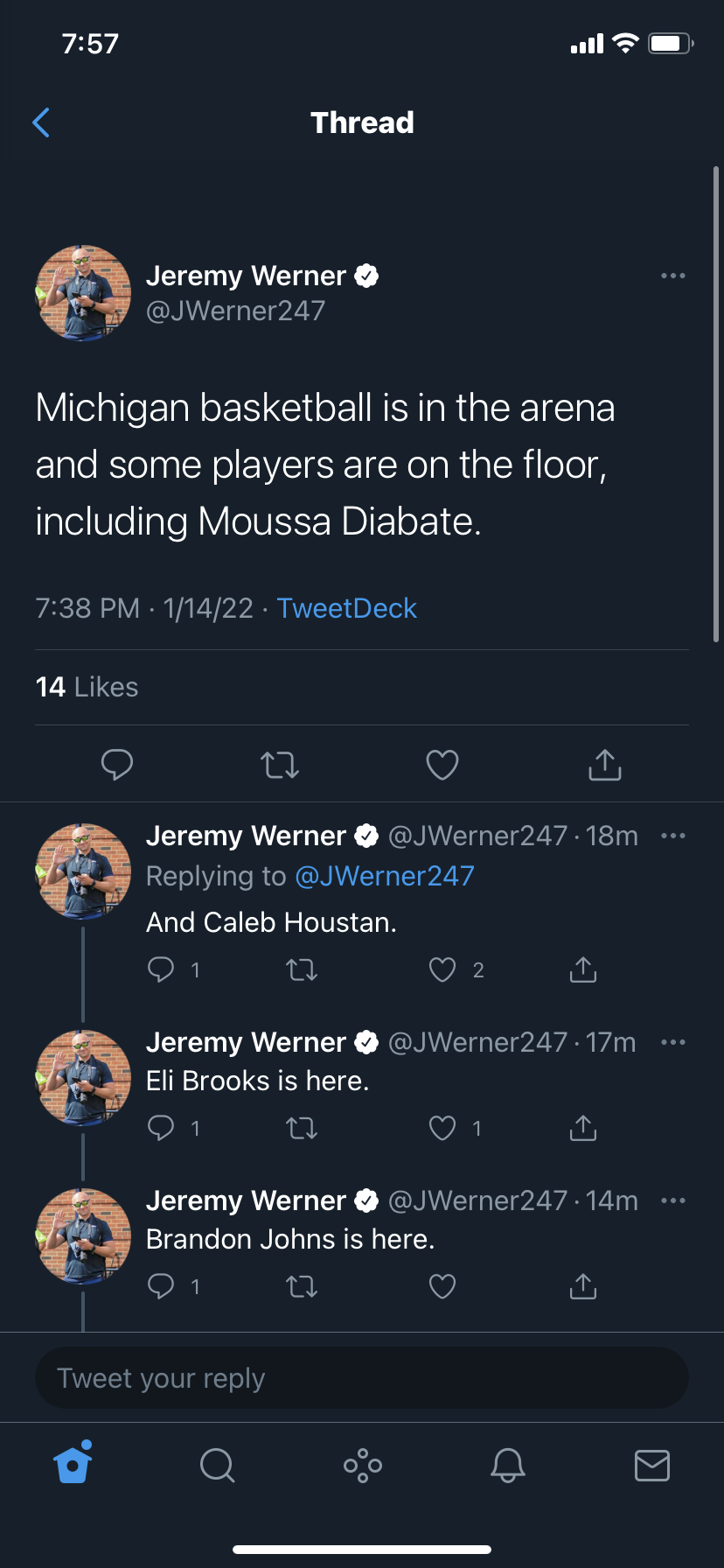Open the Messages envelope tab

coord(652,1465)
